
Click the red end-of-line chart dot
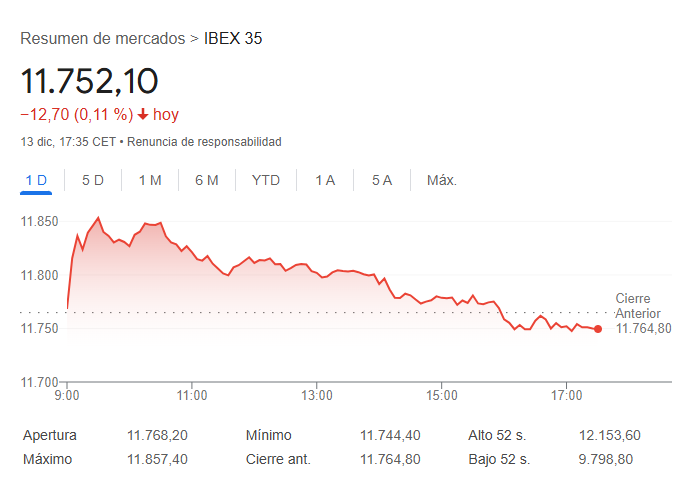598,329
